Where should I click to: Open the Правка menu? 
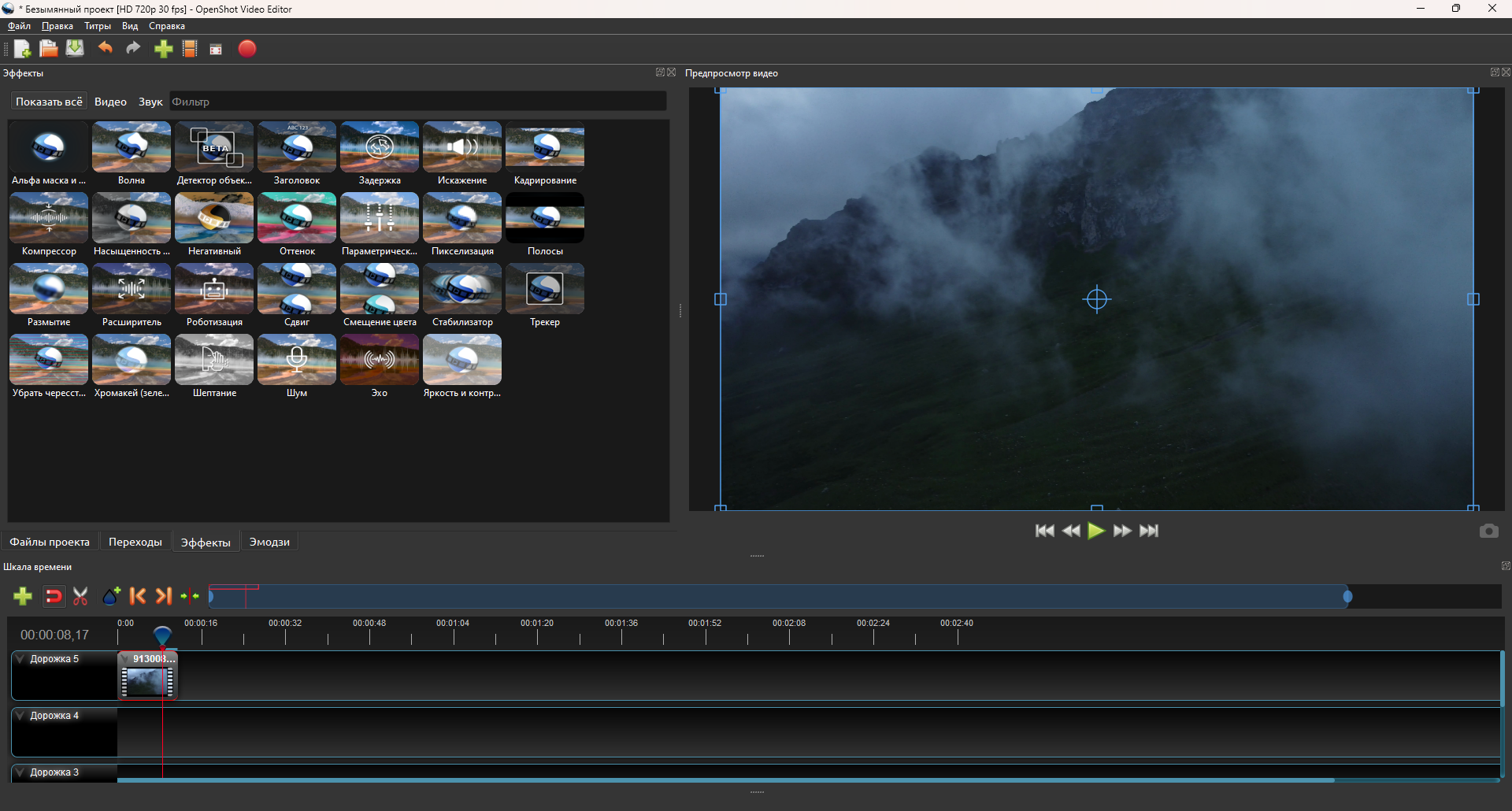(57, 26)
